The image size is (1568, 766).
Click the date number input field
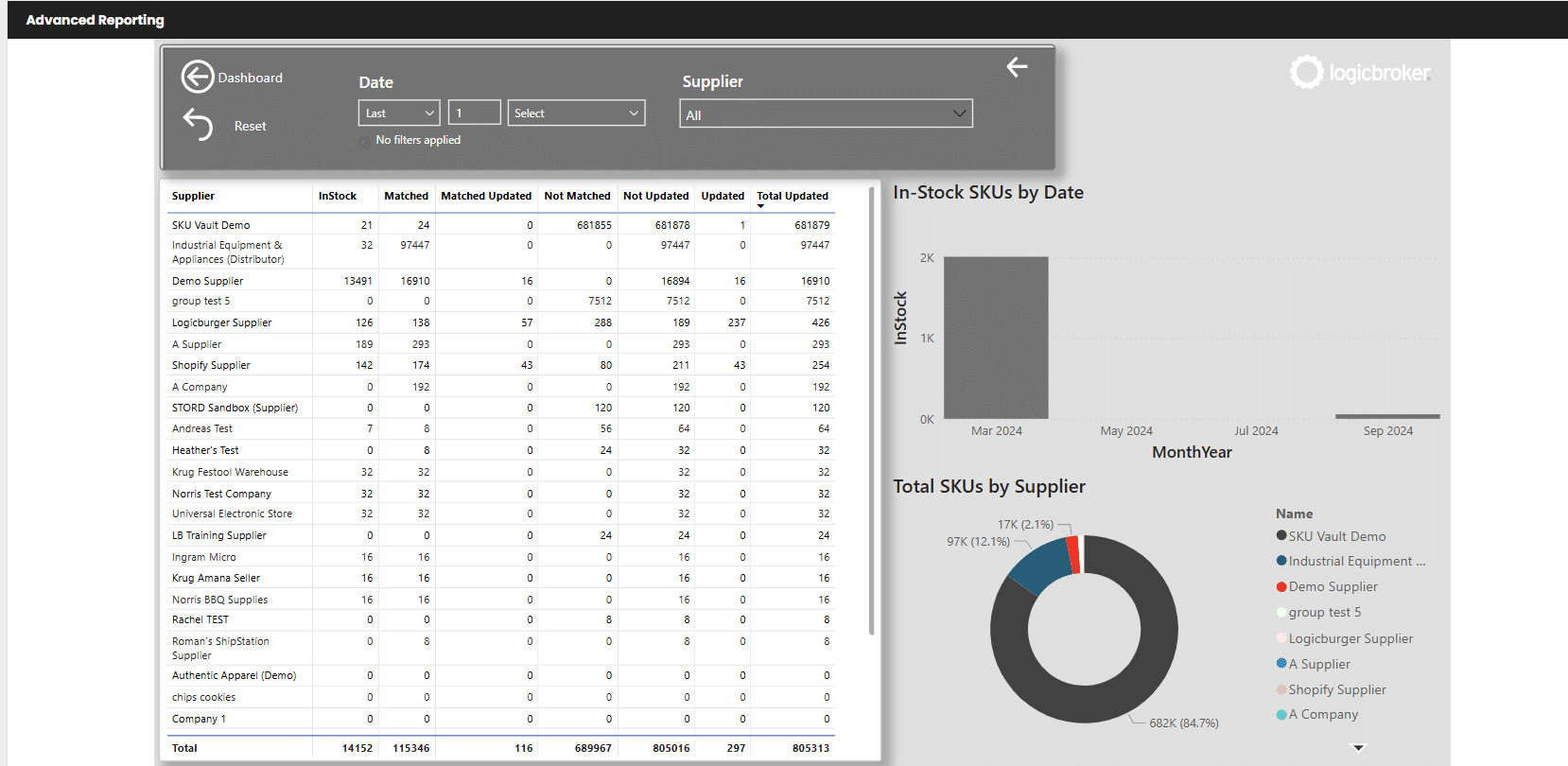point(474,113)
